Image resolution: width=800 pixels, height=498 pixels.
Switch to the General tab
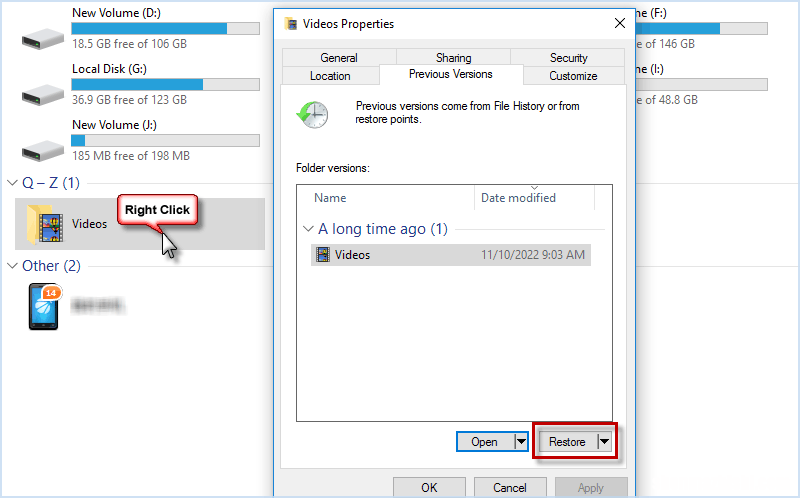pos(339,58)
